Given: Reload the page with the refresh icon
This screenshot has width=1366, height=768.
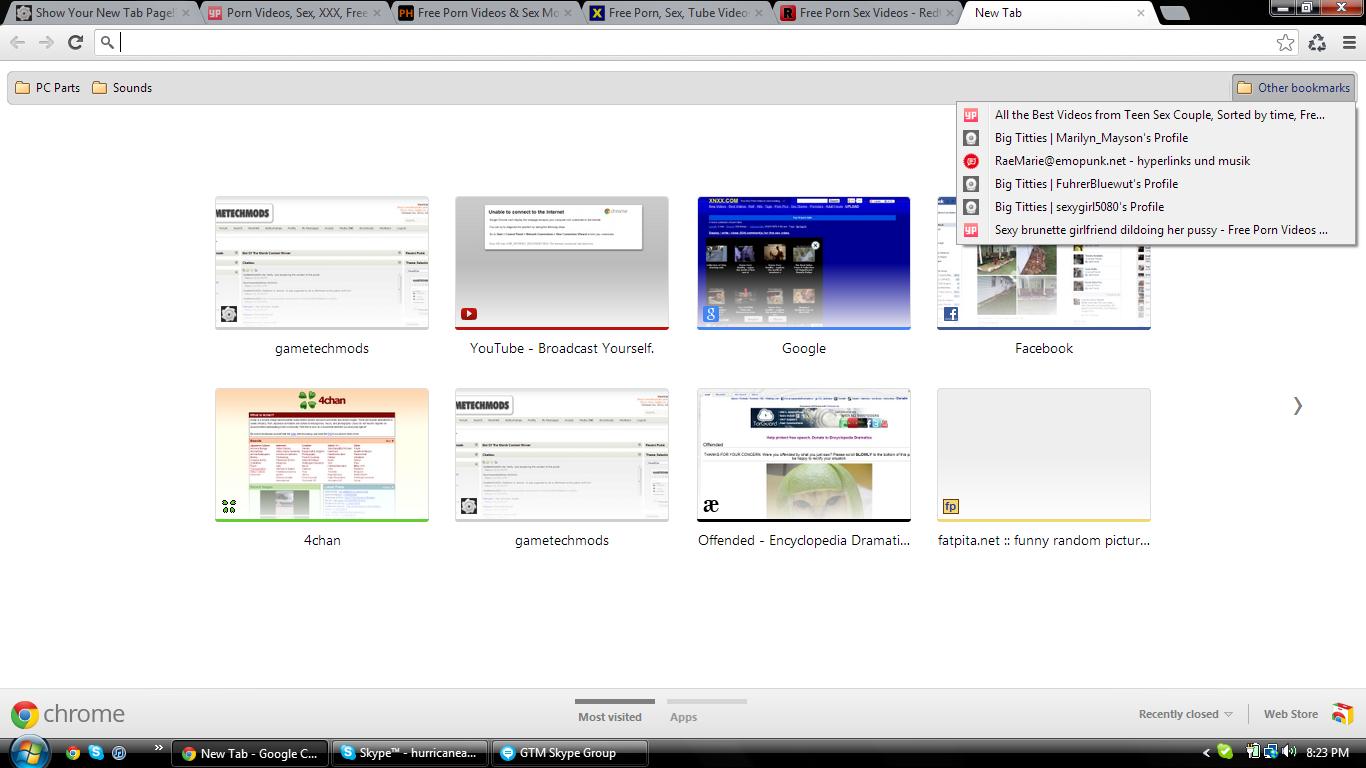Looking at the screenshot, I should click(x=75, y=42).
